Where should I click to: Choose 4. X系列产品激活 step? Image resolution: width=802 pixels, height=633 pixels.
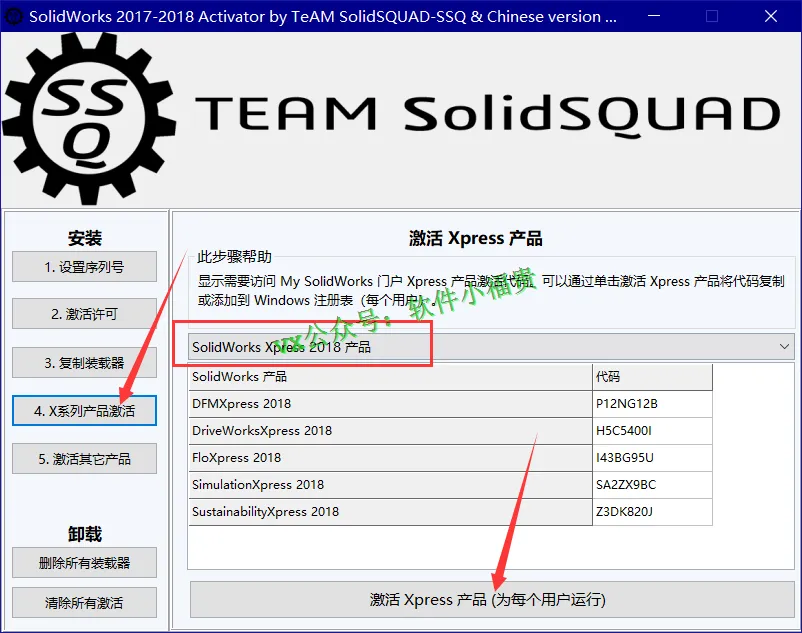tap(84, 411)
